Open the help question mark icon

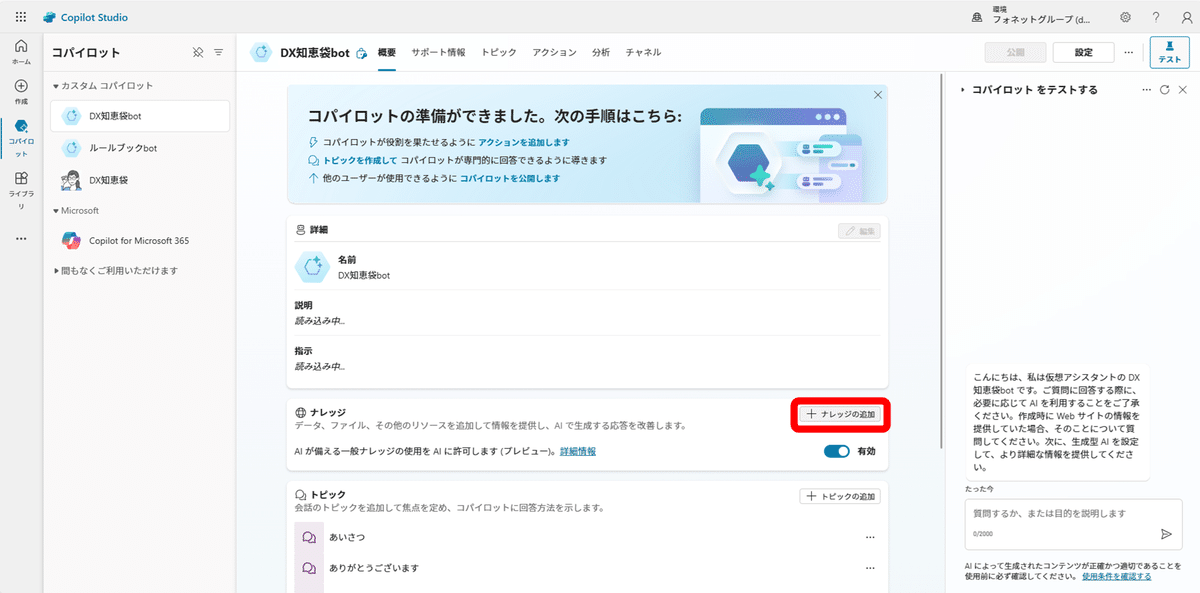[1155, 17]
